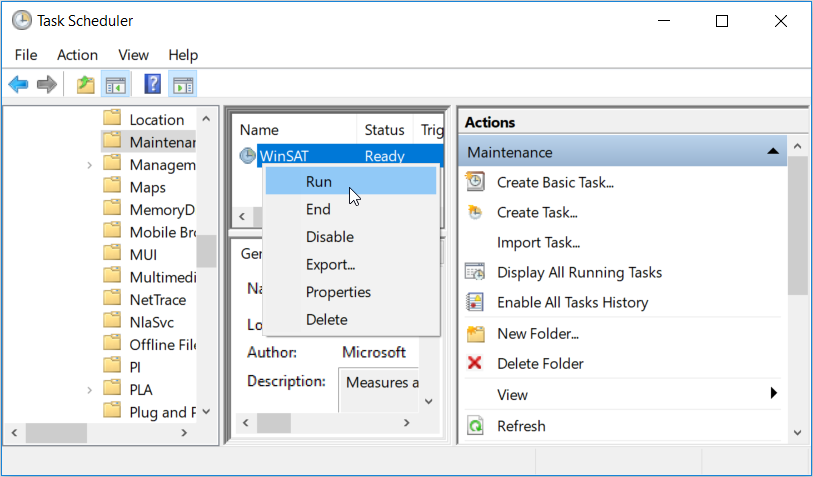Click the Display All Running Tasks icon
The image size is (813, 477).
point(475,272)
